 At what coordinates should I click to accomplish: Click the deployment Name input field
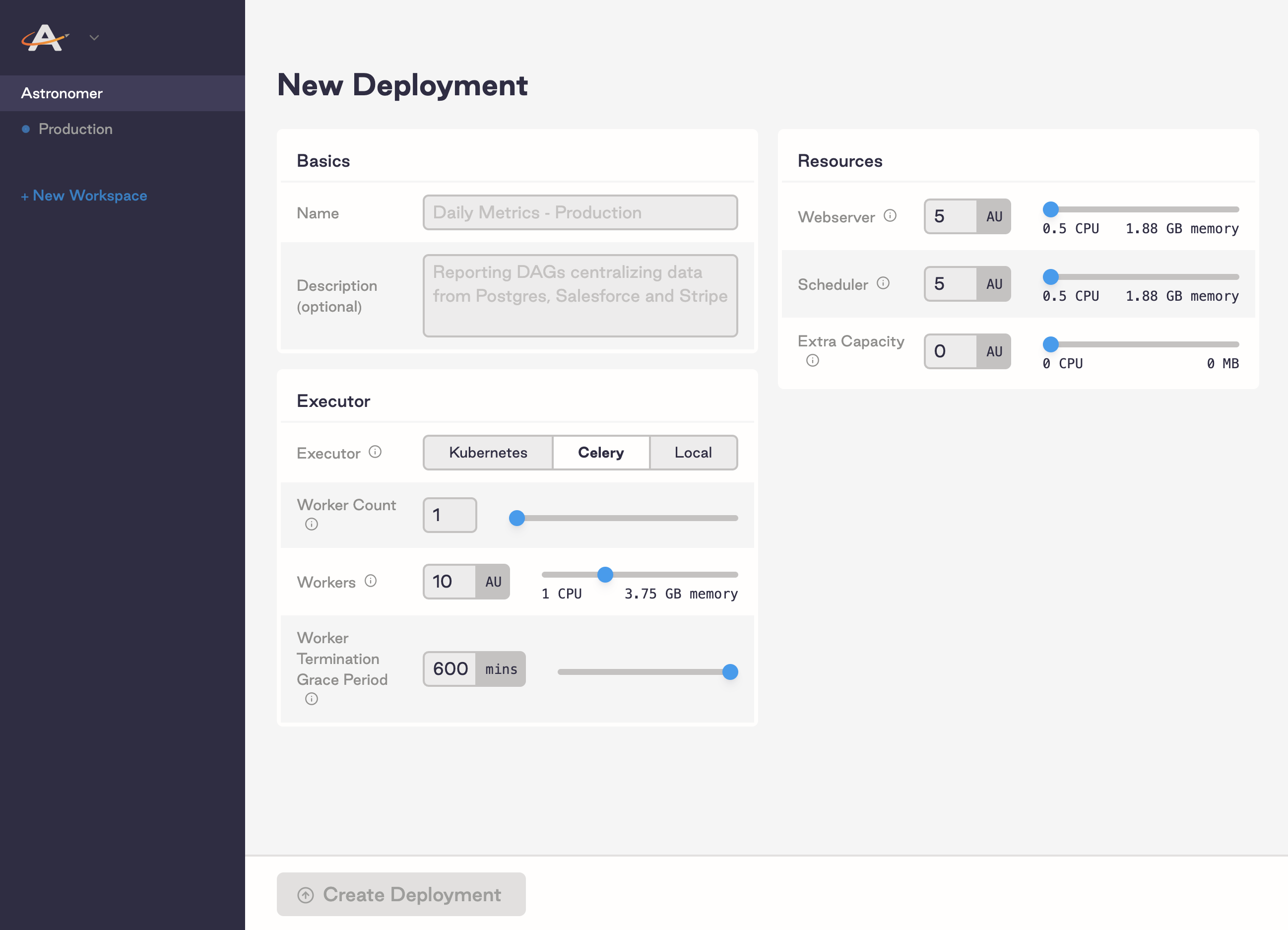point(580,213)
